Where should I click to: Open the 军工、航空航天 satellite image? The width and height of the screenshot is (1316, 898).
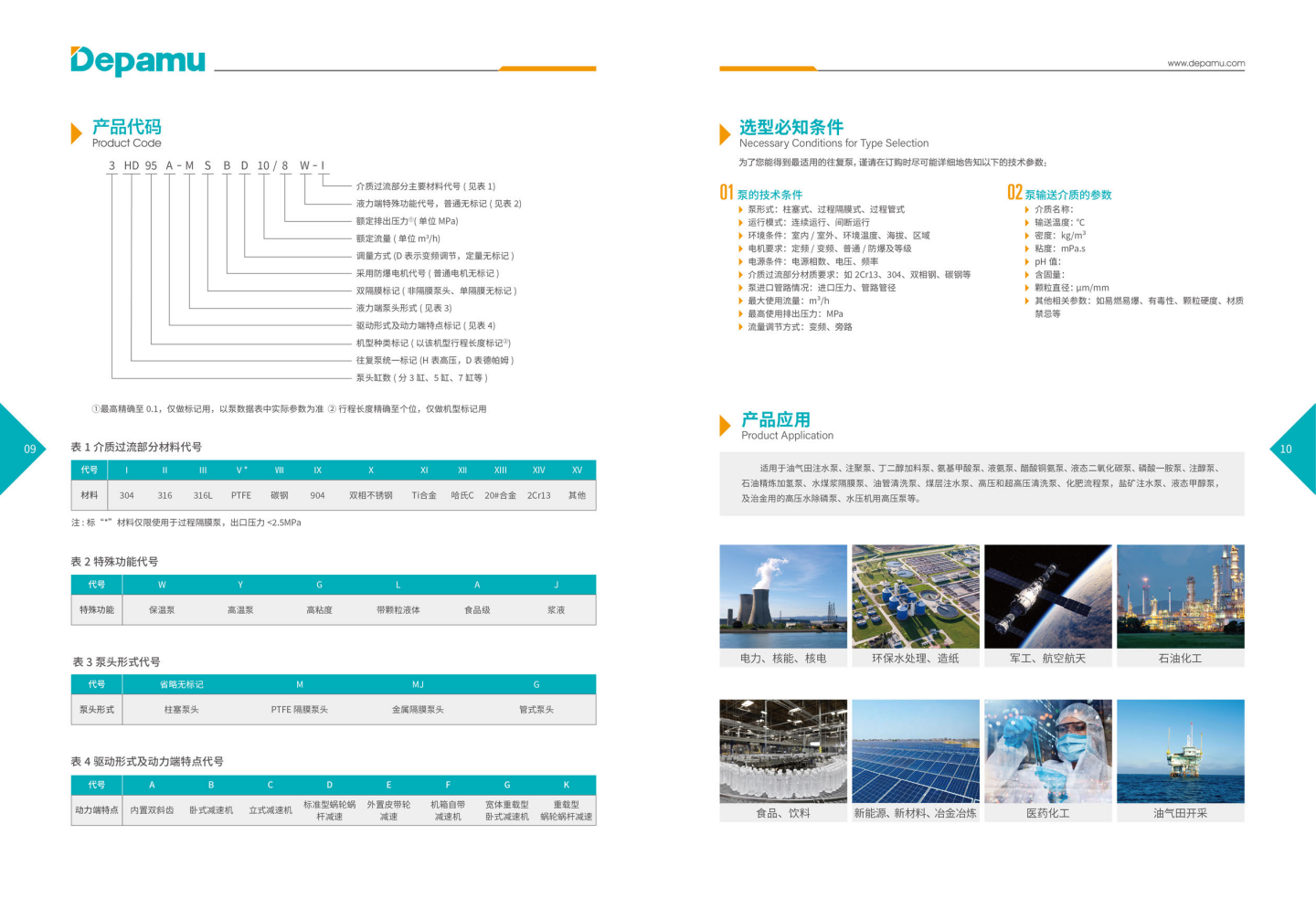[1047, 597]
